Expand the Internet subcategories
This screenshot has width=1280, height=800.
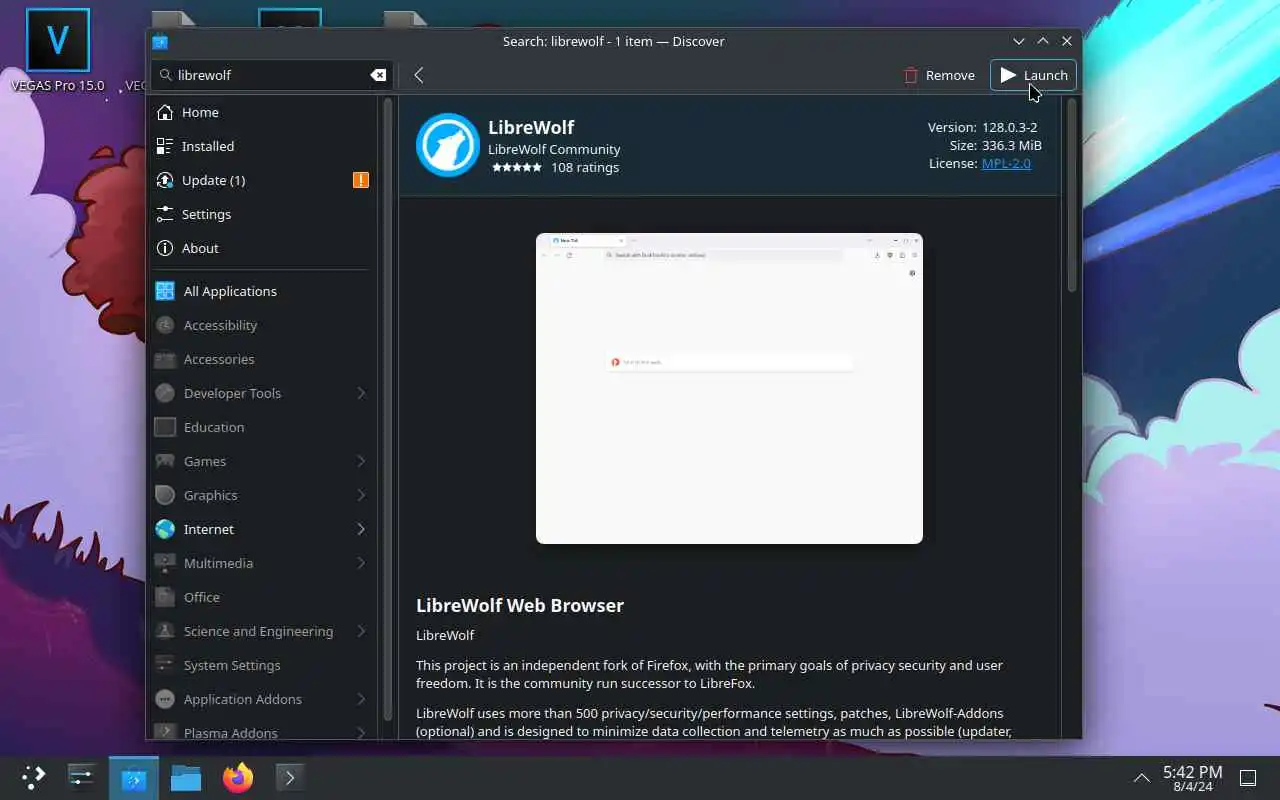click(x=361, y=529)
